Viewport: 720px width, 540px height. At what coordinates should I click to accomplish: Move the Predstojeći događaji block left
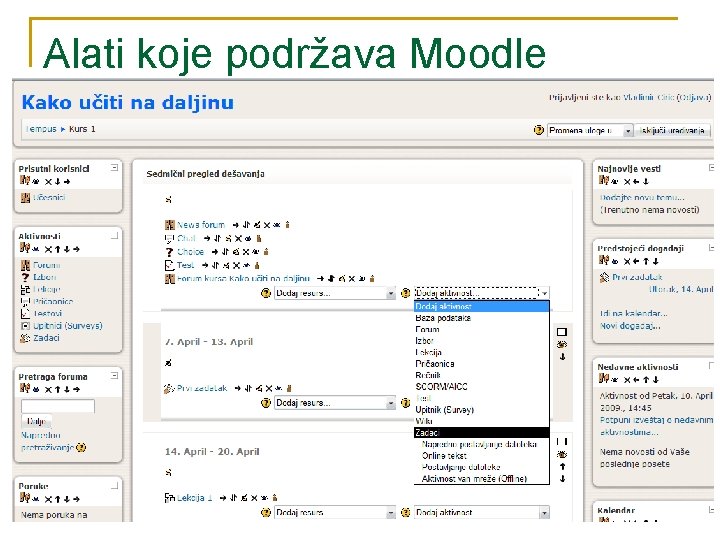click(636, 261)
